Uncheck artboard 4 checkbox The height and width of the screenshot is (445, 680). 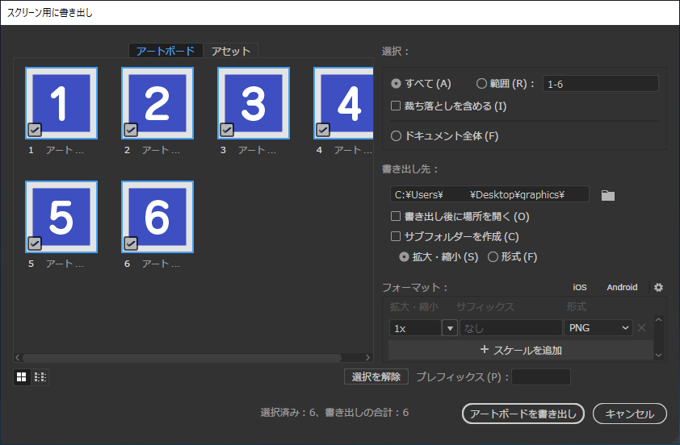click(x=323, y=129)
